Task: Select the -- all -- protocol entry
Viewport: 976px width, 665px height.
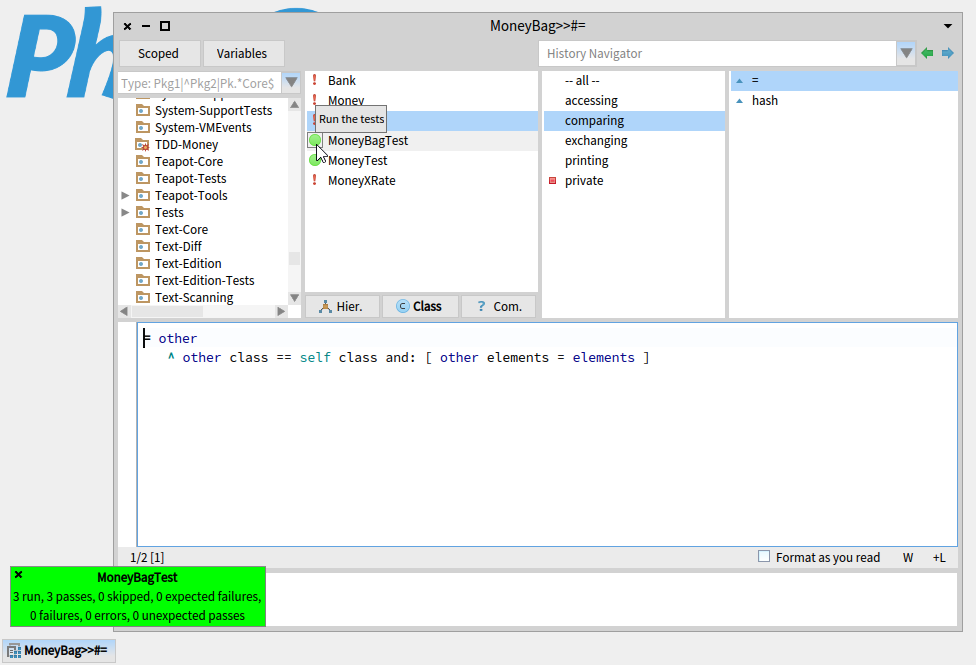Action: [x=634, y=81]
